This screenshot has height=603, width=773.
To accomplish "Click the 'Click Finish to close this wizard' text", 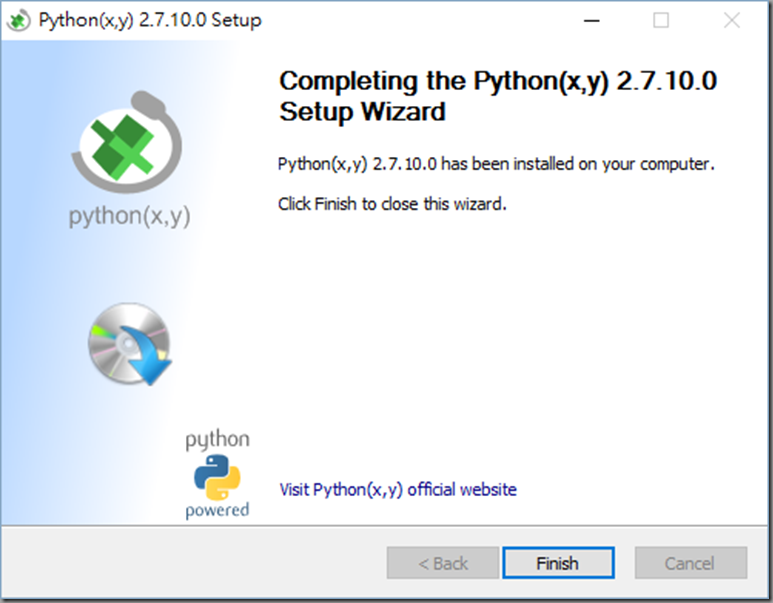I will 392,204.
